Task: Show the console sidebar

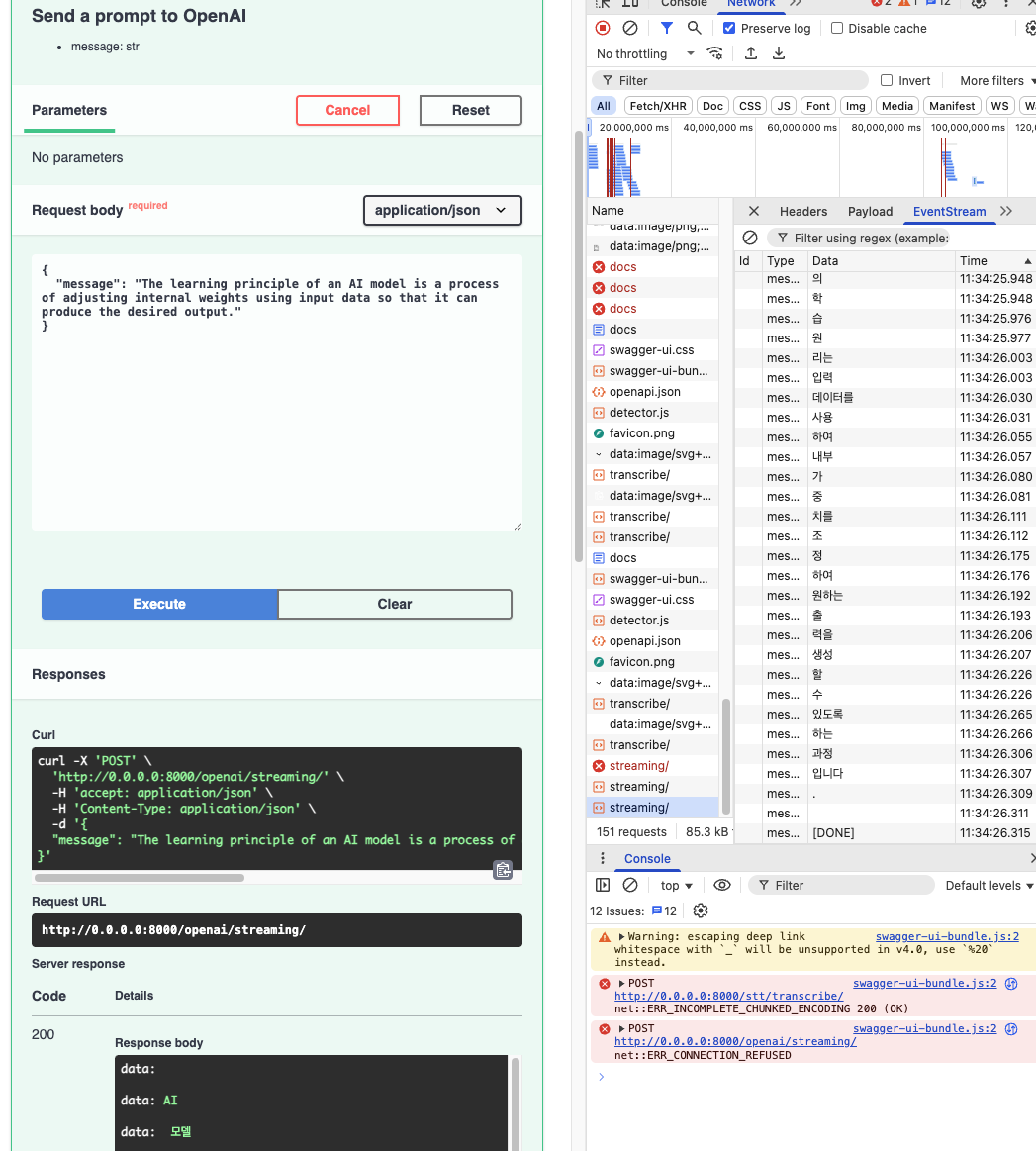Action: pos(603,885)
